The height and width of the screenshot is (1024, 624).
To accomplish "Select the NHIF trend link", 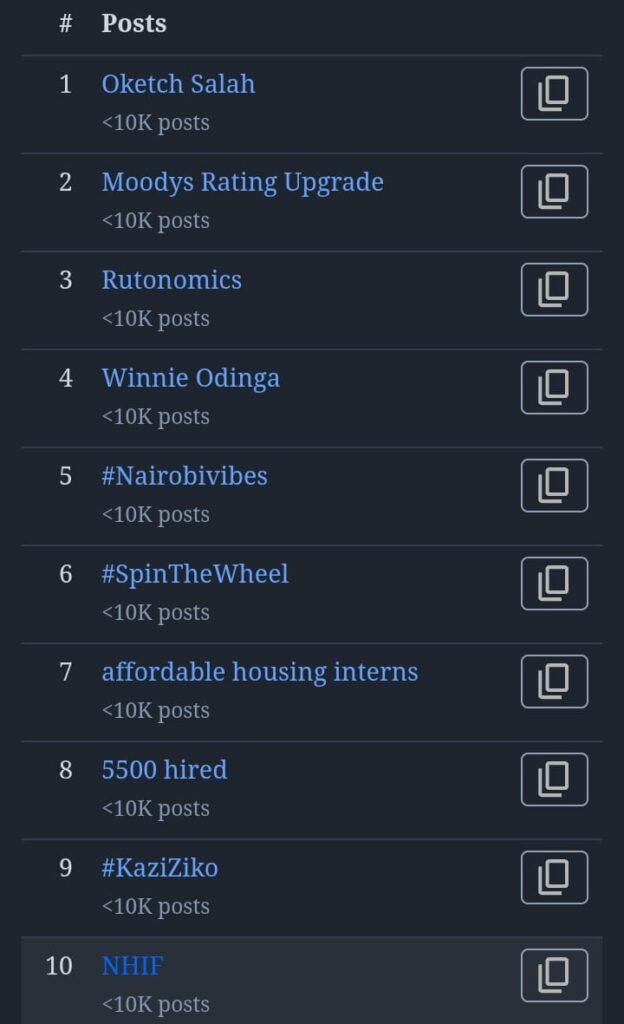I will click(x=132, y=966).
